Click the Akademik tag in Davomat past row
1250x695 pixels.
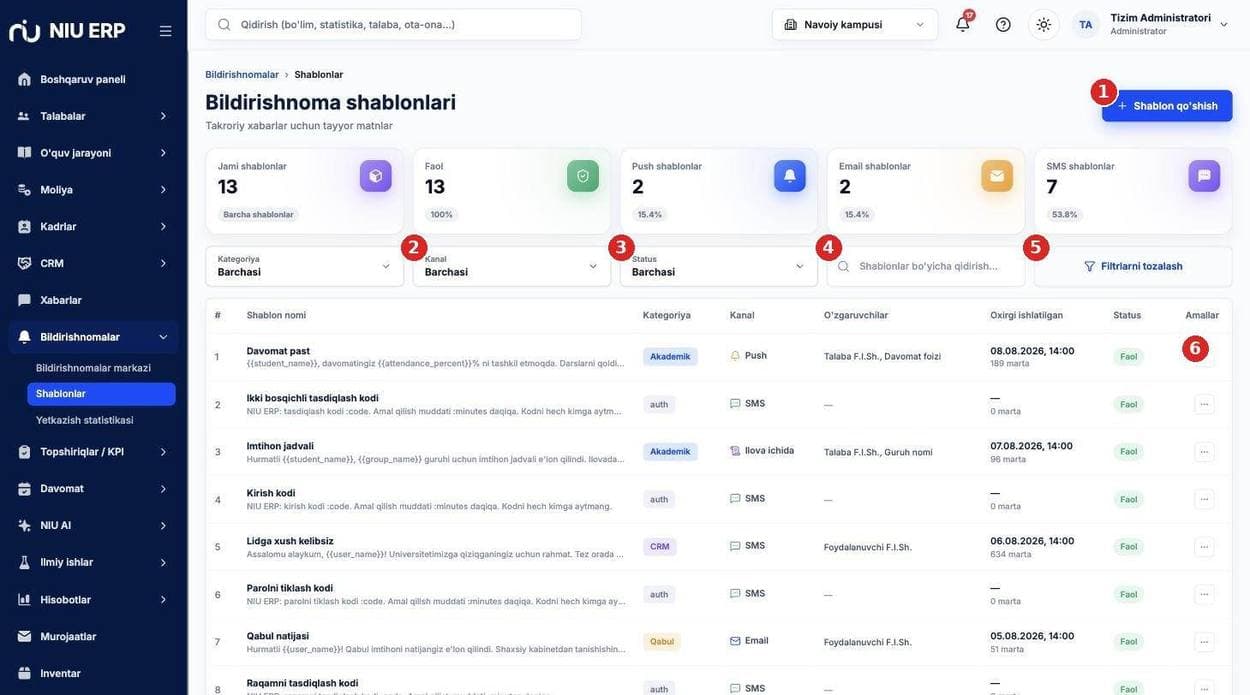(x=670, y=356)
